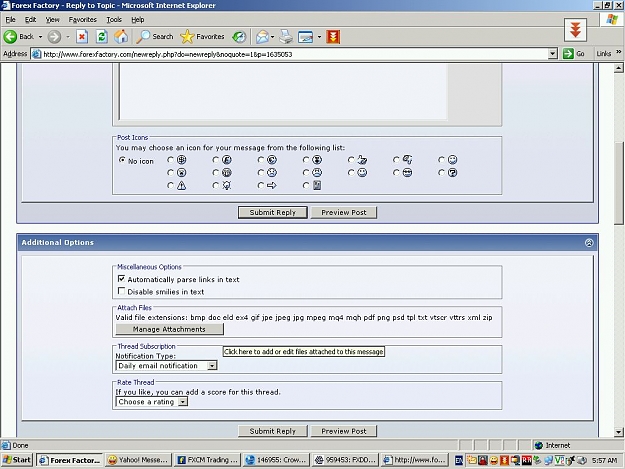Image resolution: width=625 pixels, height=469 pixels.
Task: Click Submit Reply below Post Icons
Action: 273,212
